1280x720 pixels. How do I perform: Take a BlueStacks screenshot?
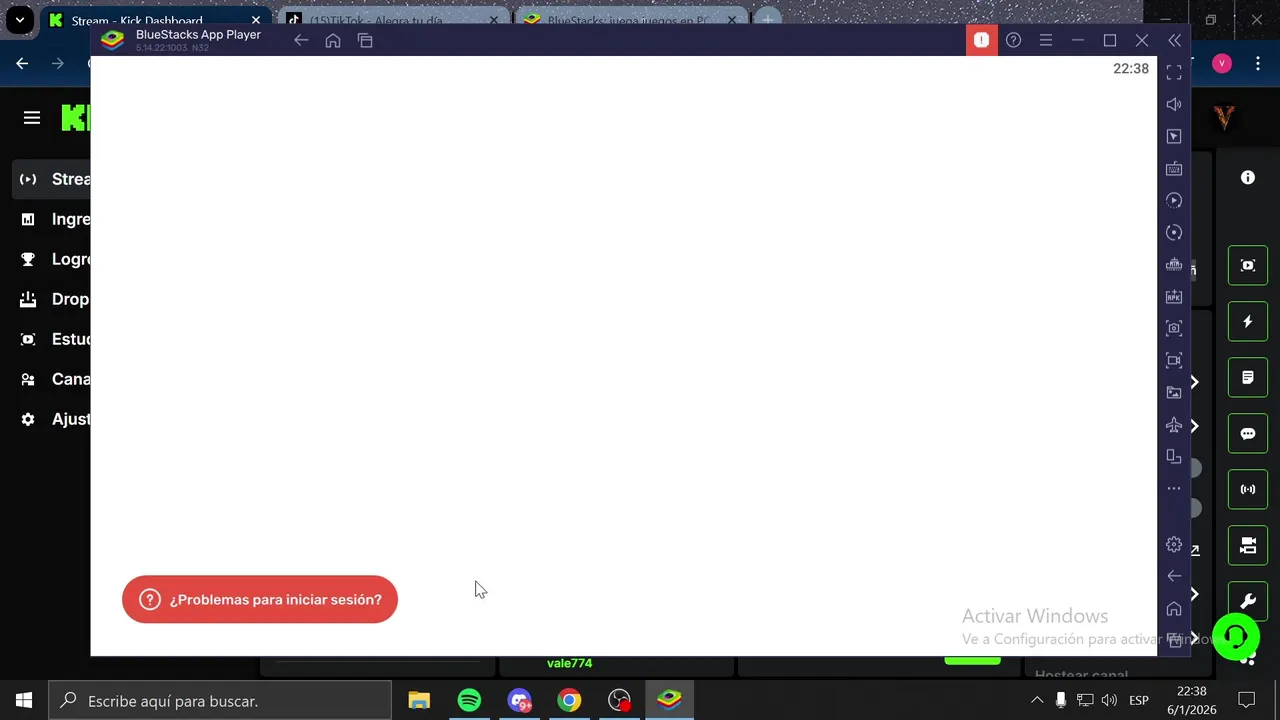[1174, 328]
